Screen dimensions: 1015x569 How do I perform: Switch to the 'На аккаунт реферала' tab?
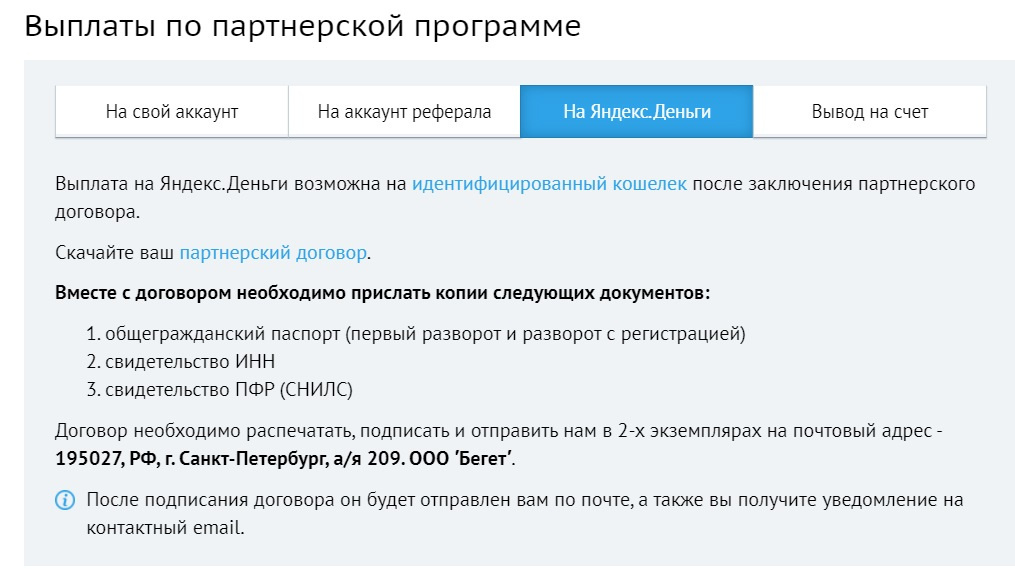coord(404,112)
